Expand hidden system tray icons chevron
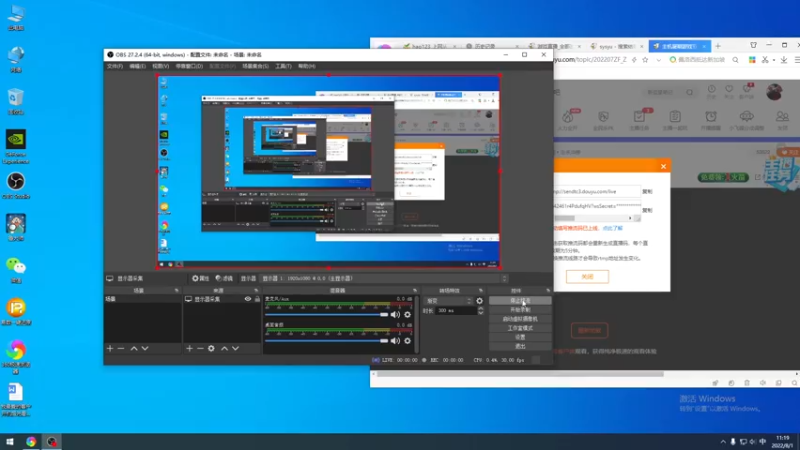800x450 pixels. [x=722, y=442]
